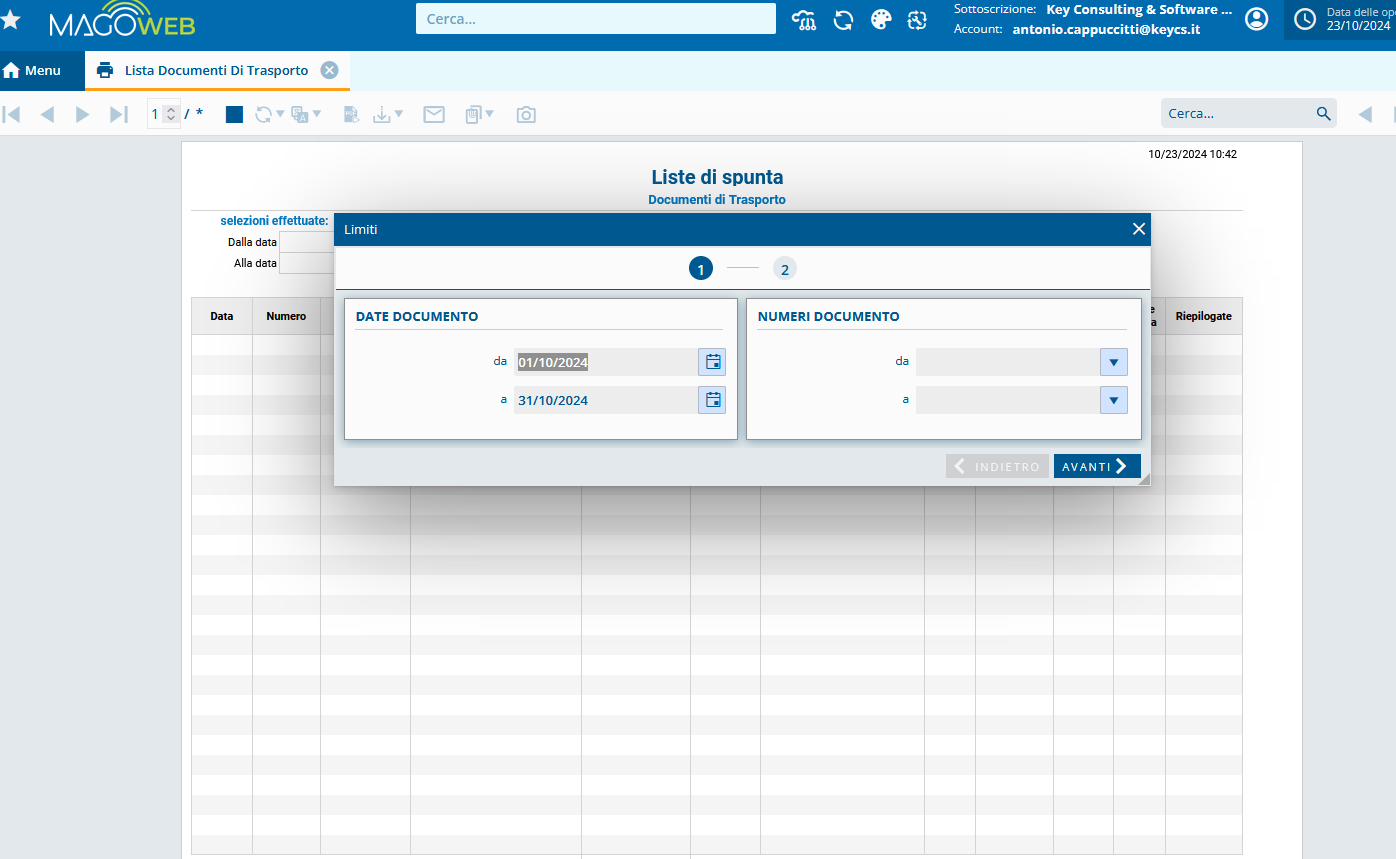Click the dialog bottom-right resize grip
Image resolution: width=1396 pixels, height=859 pixels.
coord(1143,480)
